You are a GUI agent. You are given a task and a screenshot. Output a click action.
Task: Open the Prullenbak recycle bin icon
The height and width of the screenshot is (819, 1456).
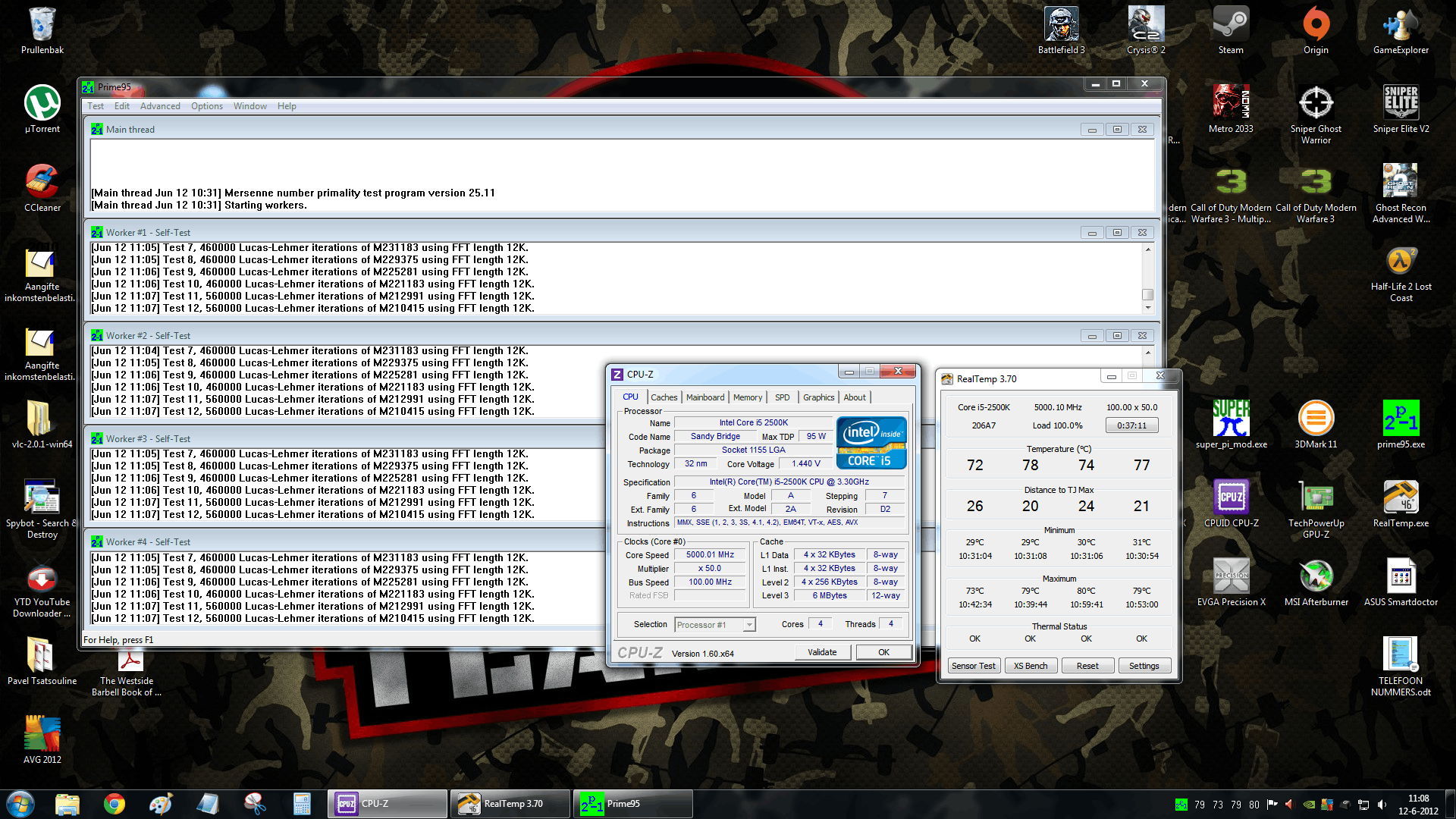point(42,30)
